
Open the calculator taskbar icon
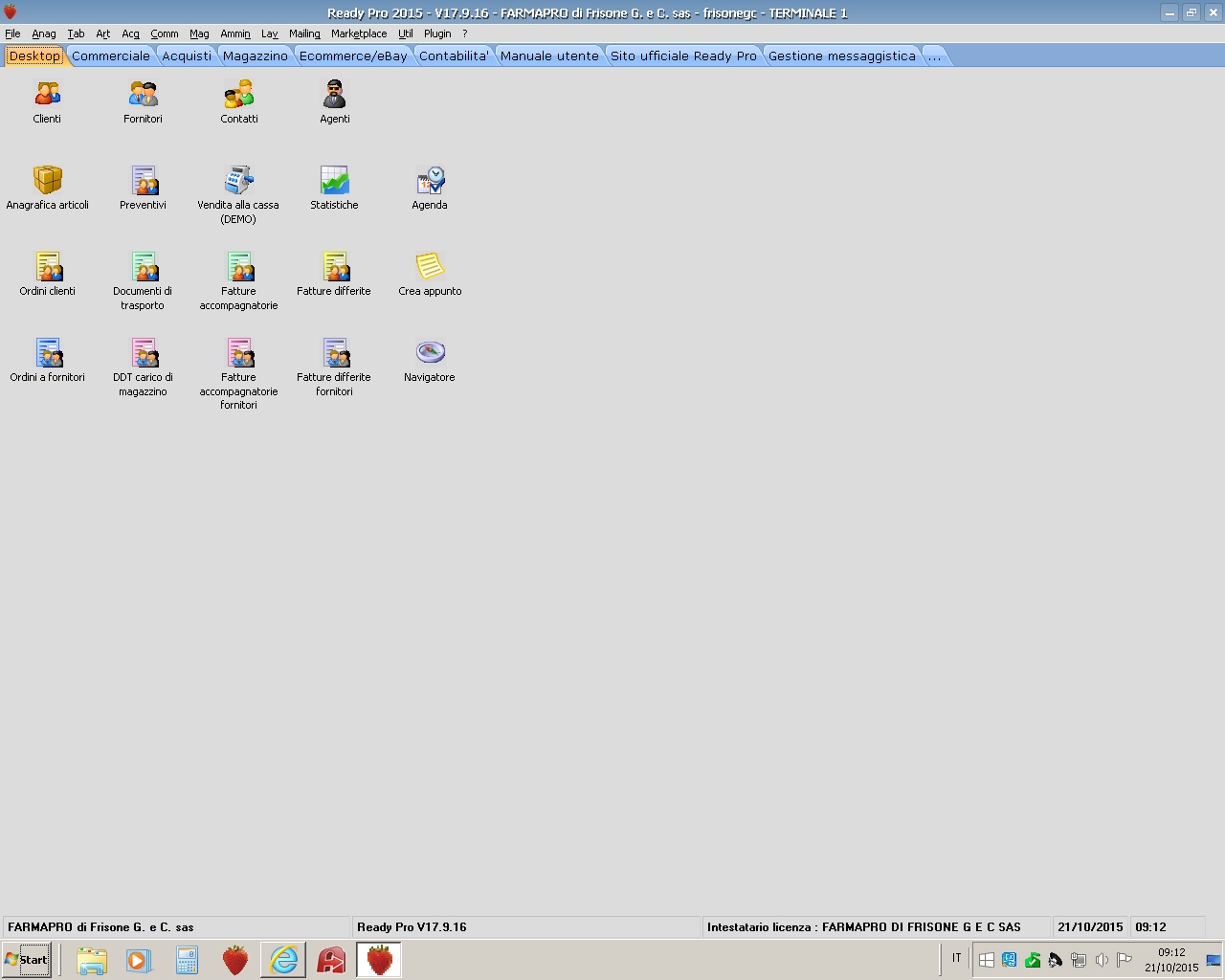coord(187,960)
